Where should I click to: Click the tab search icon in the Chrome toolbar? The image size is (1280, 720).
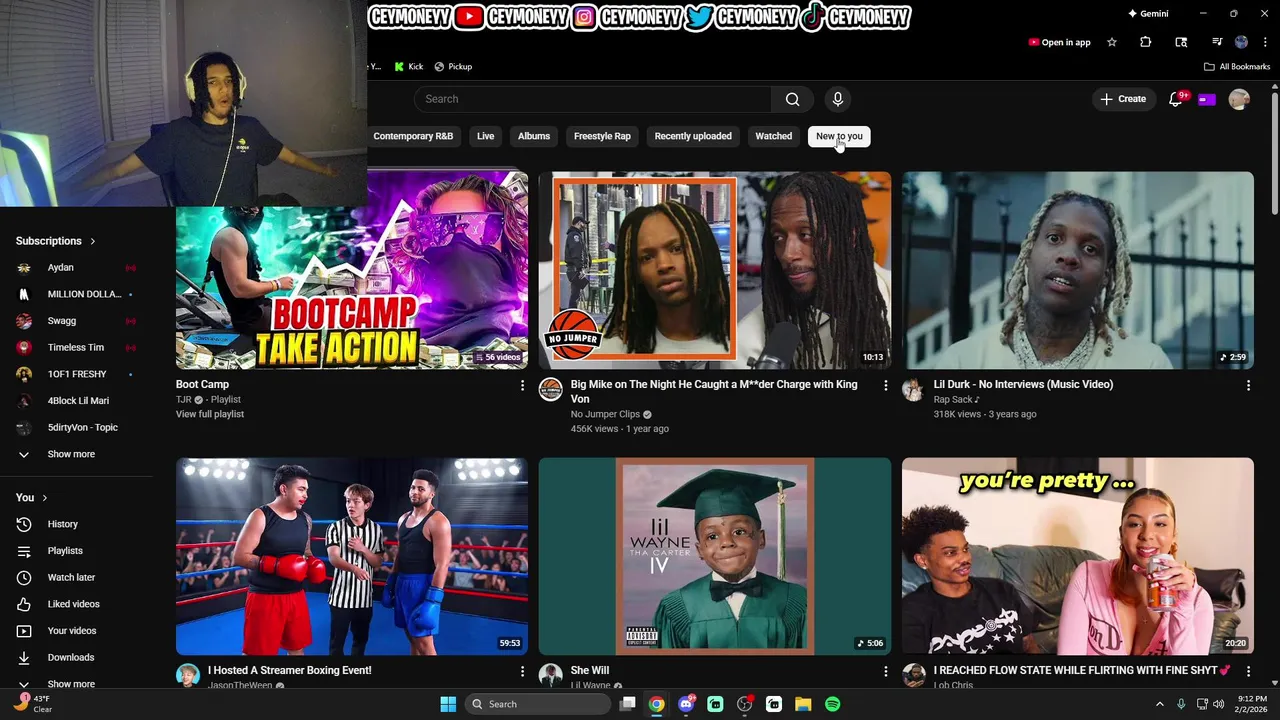(1181, 42)
